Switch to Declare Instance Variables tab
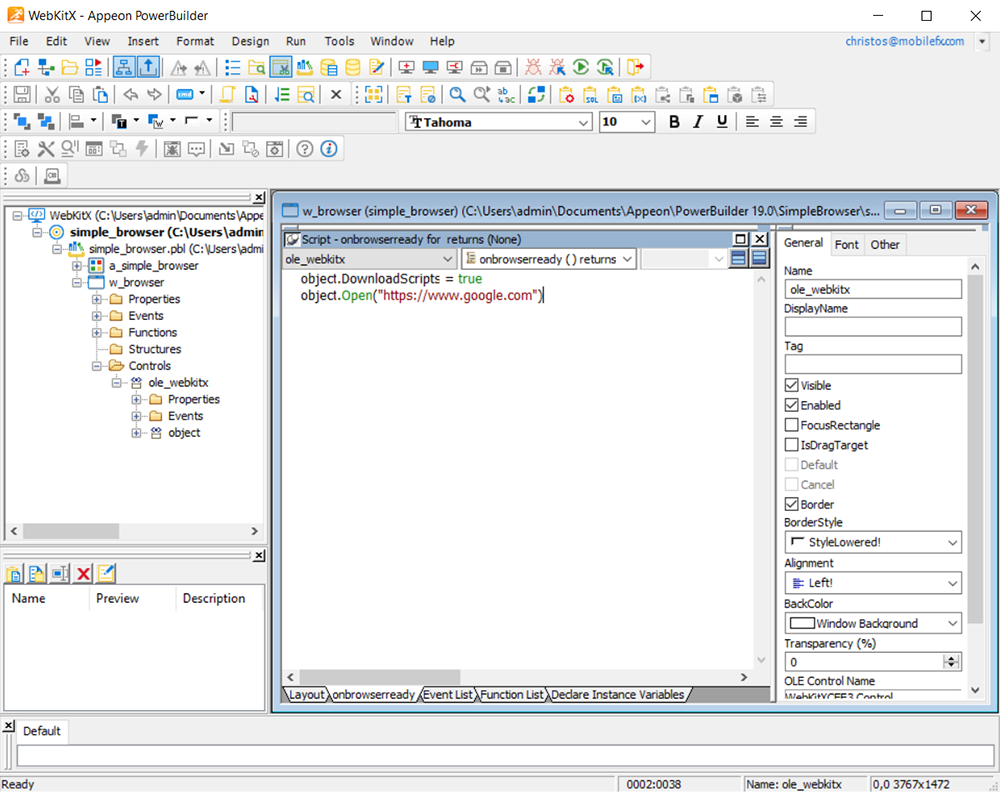This screenshot has height=792, width=1000. (617, 694)
